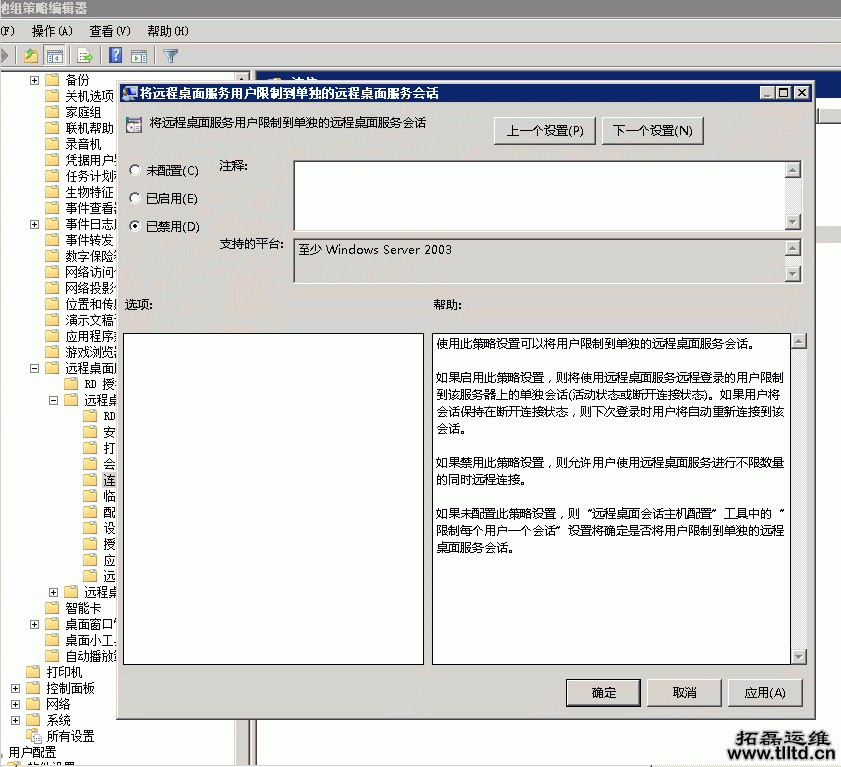This screenshot has height=767, width=841.
Task: Select the 已启用(E) radio button
Action: (x=135, y=199)
